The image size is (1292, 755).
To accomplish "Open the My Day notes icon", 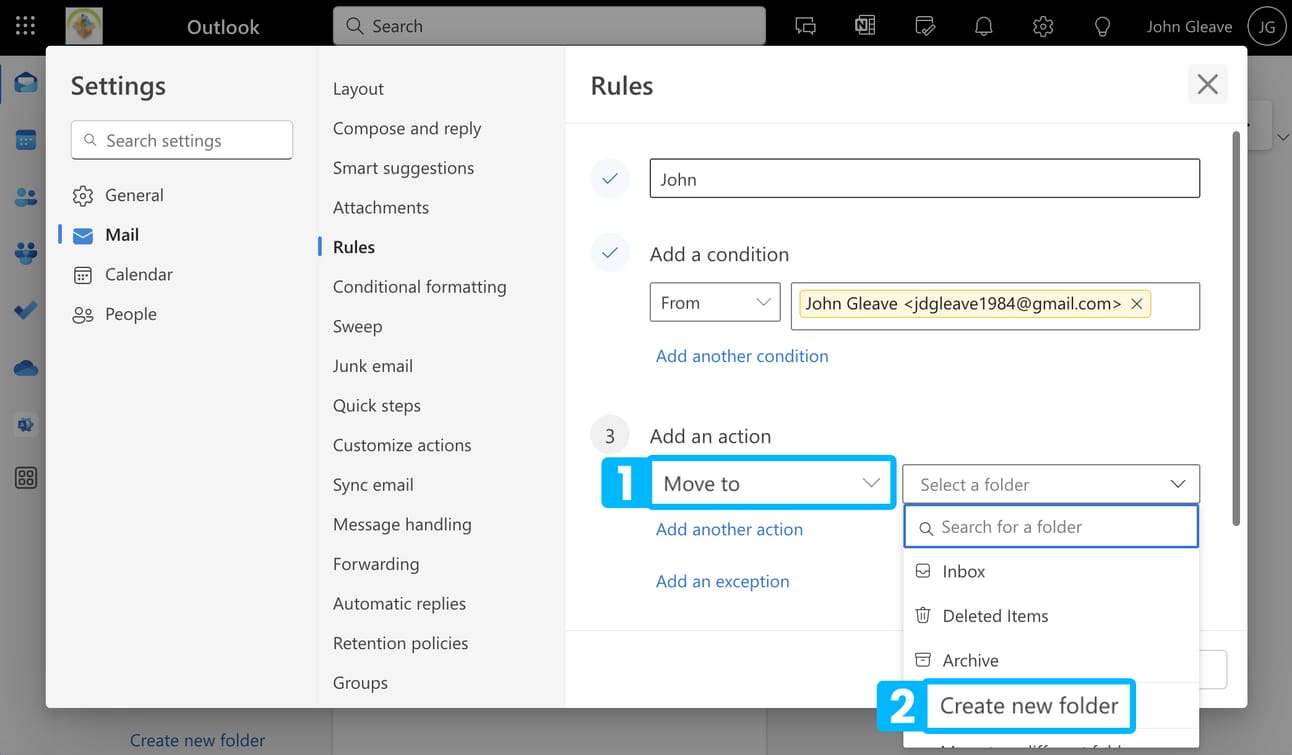I will [925, 27].
